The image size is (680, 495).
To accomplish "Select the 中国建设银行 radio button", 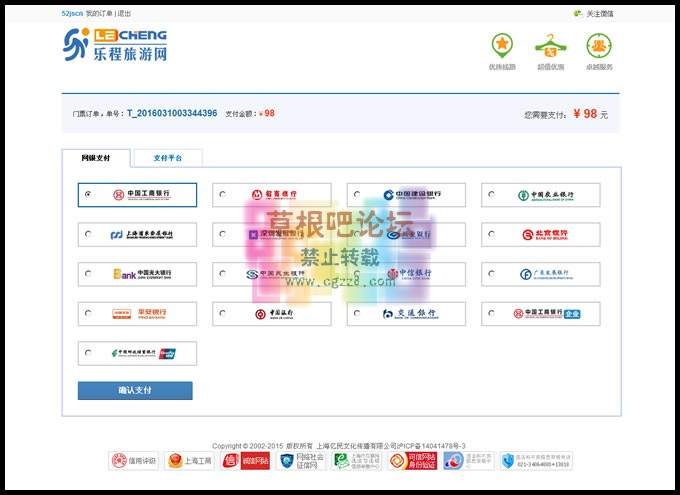I will (357, 194).
